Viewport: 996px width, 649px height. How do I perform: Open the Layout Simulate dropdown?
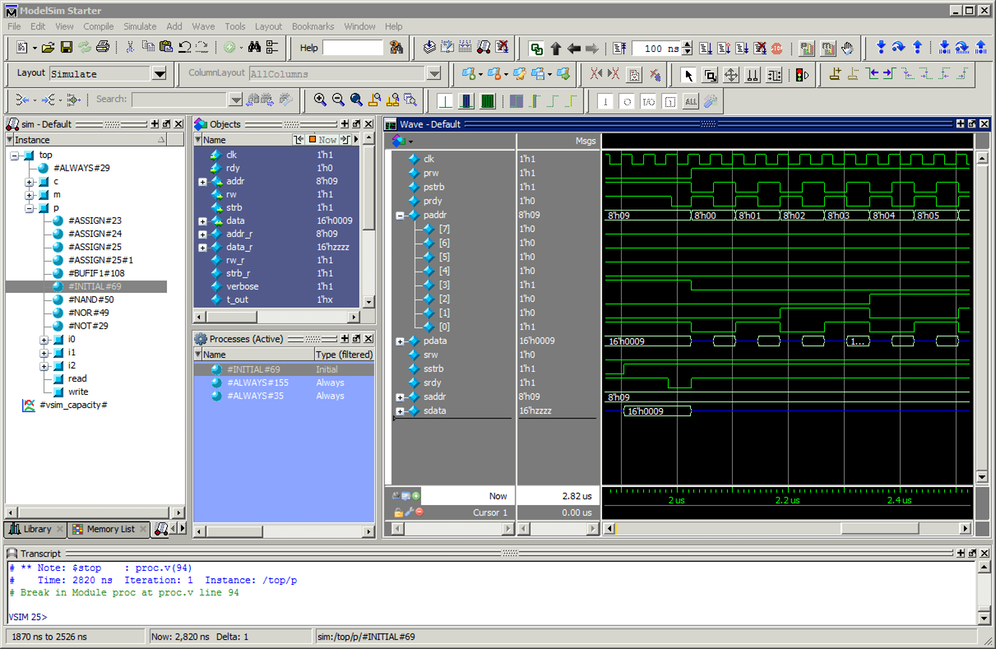tap(159, 74)
